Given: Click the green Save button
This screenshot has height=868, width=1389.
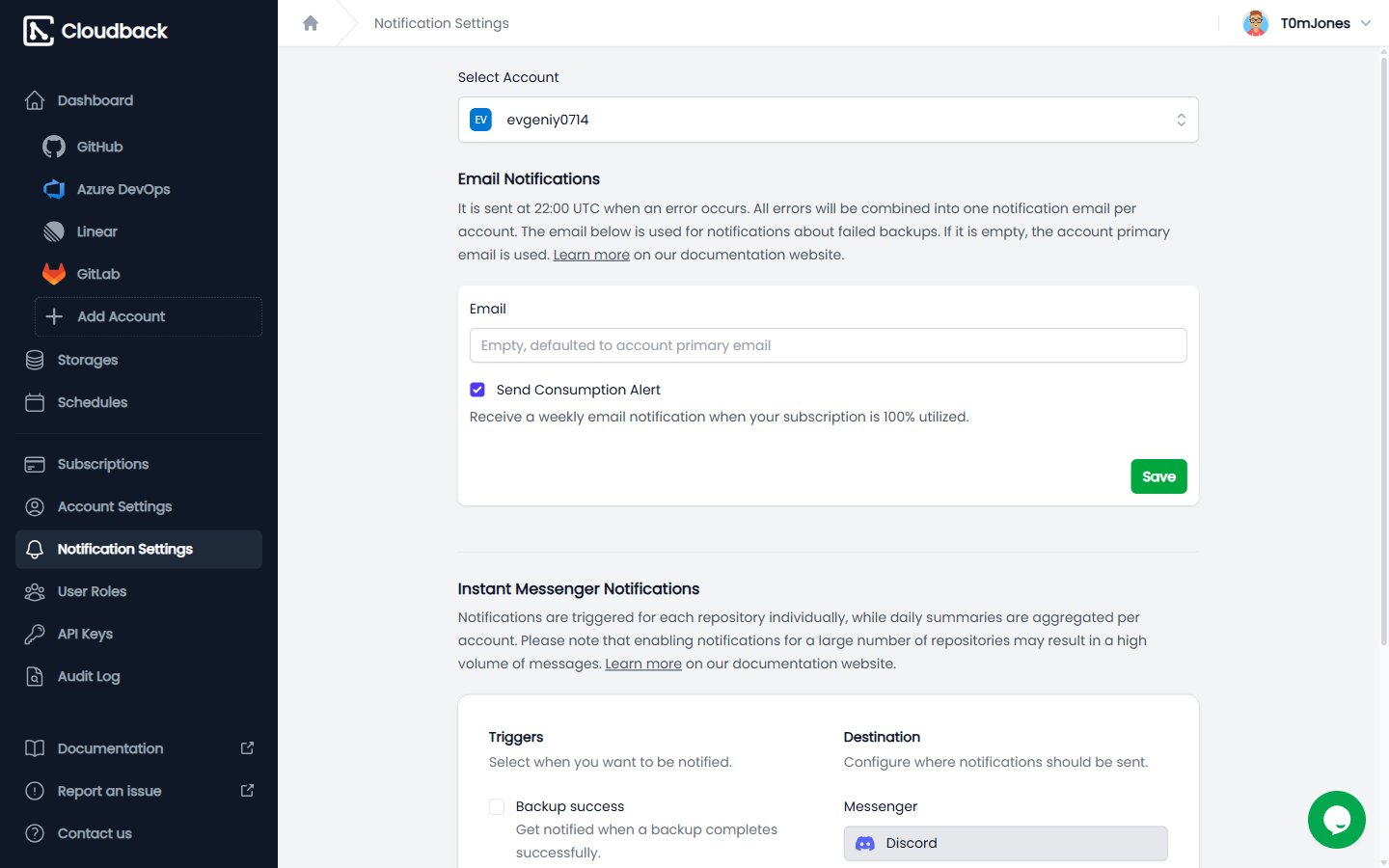Looking at the screenshot, I should 1158,476.
